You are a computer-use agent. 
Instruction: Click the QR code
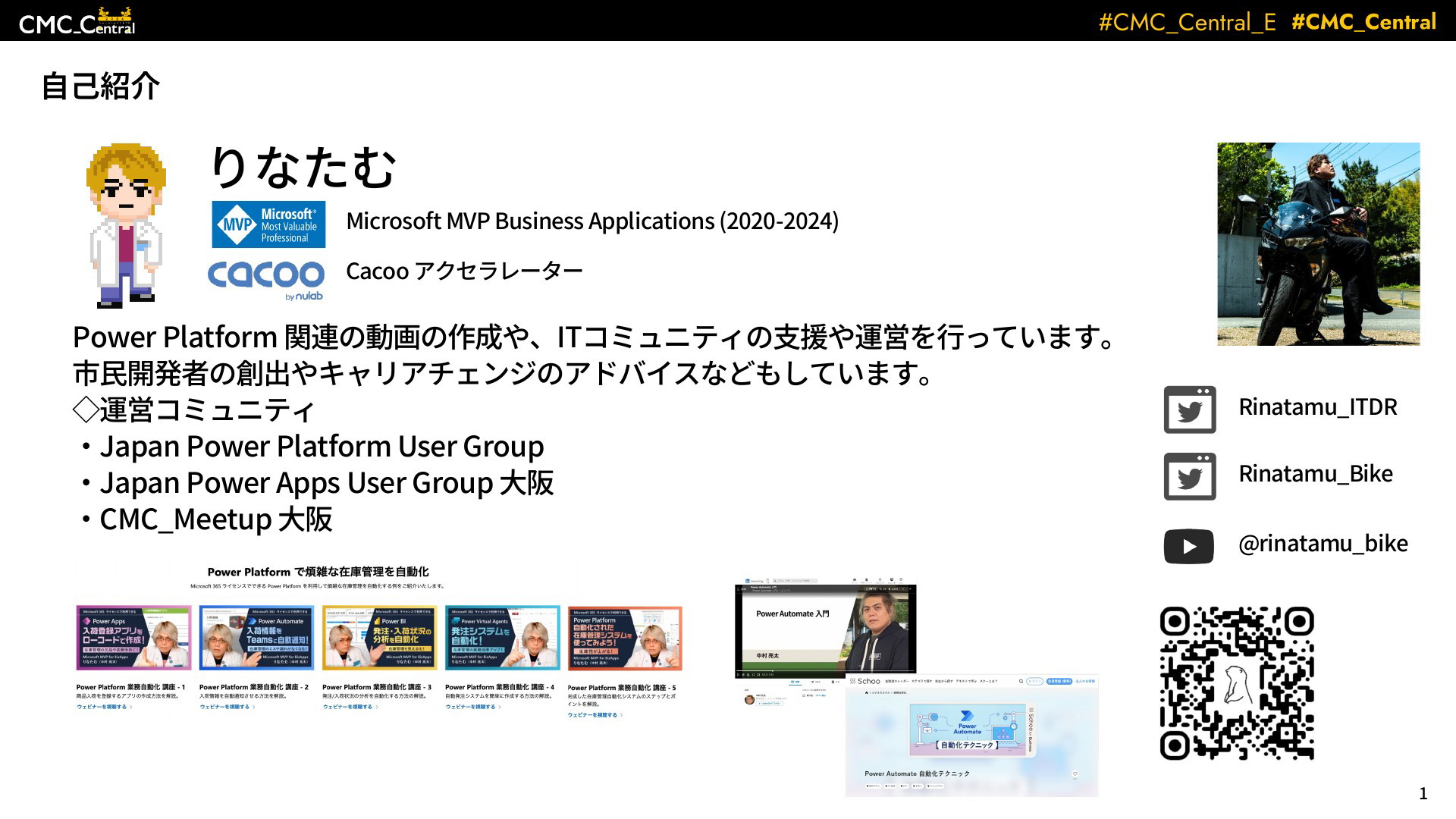click(x=1237, y=683)
